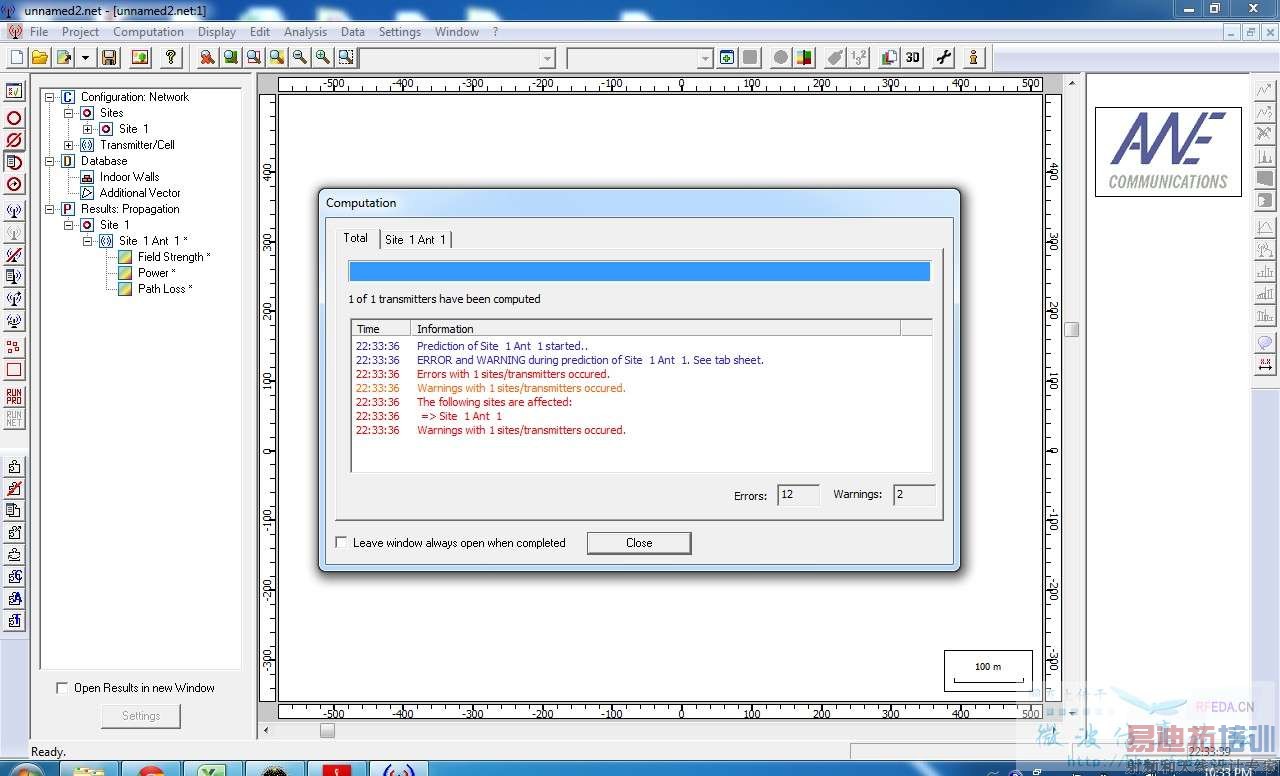
Task: Open the Computation menu
Action: click(148, 32)
